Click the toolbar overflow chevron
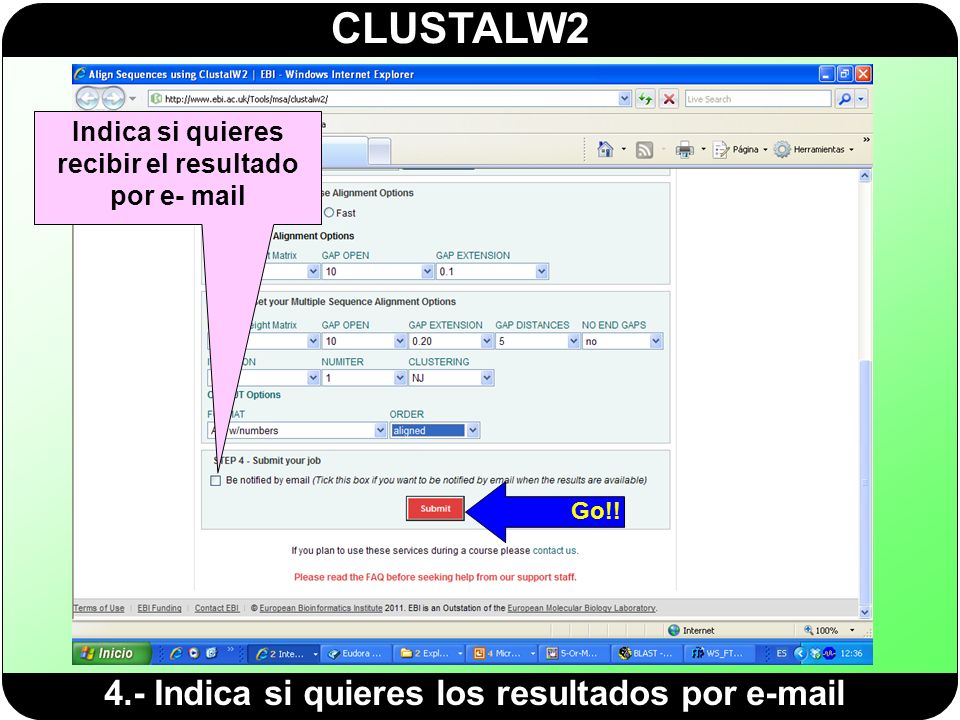Viewport: 960px width, 720px height. tap(866, 140)
